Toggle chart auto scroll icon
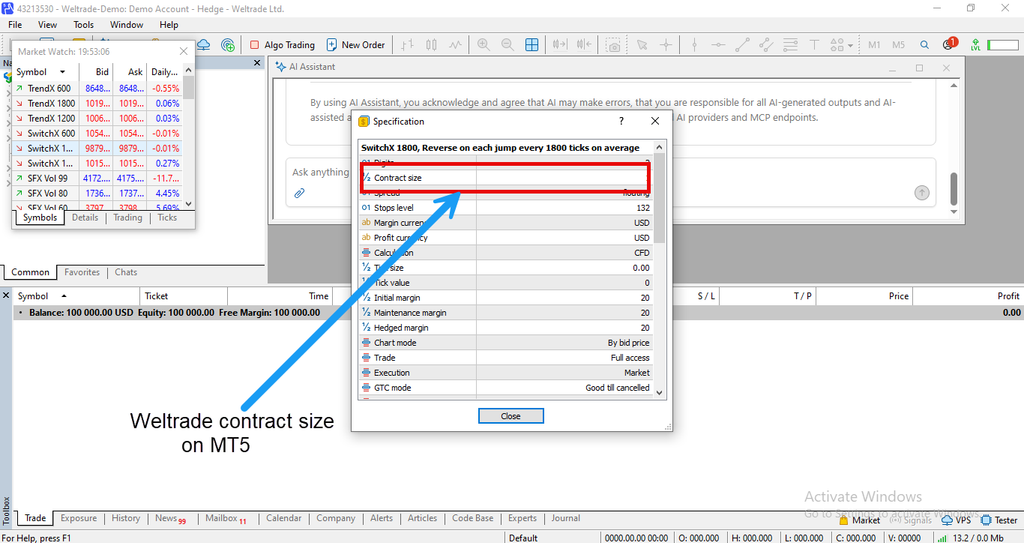The image size is (1024, 543). [560, 45]
